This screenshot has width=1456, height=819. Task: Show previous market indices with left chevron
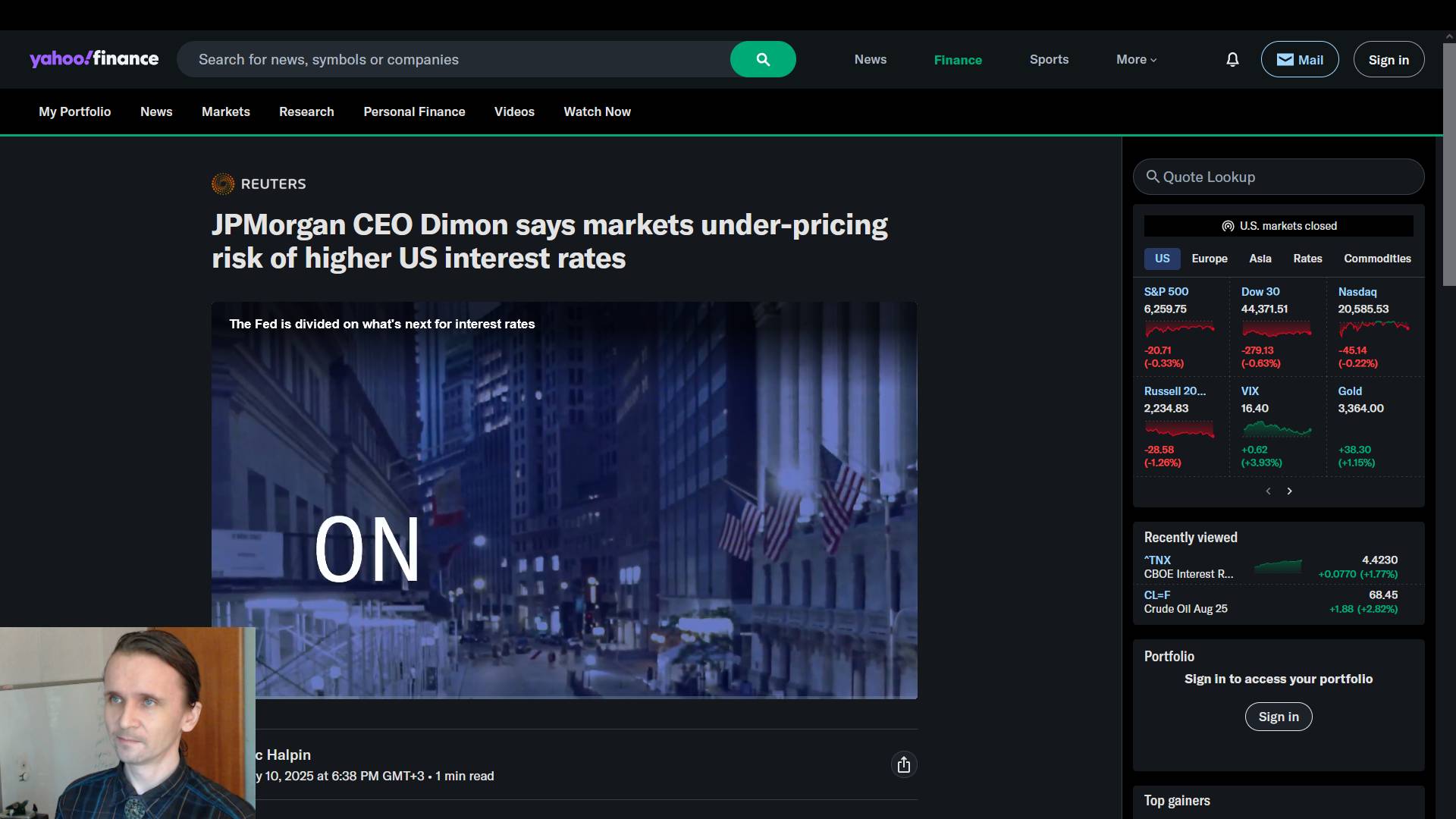coord(1268,491)
